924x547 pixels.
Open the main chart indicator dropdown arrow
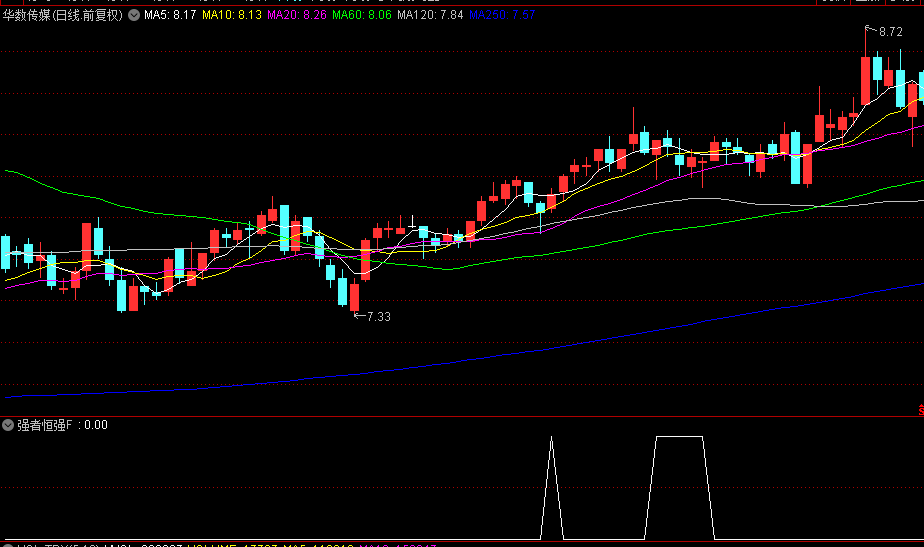pyautogui.click(x=134, y=15)
